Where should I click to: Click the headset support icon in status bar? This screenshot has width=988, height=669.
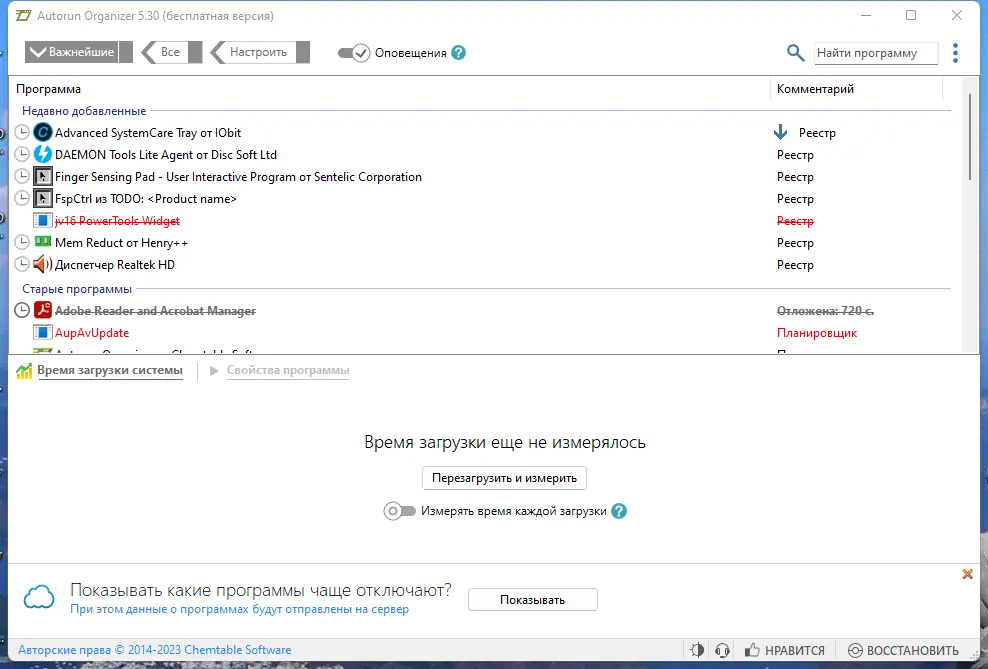(x=723, y=650)
